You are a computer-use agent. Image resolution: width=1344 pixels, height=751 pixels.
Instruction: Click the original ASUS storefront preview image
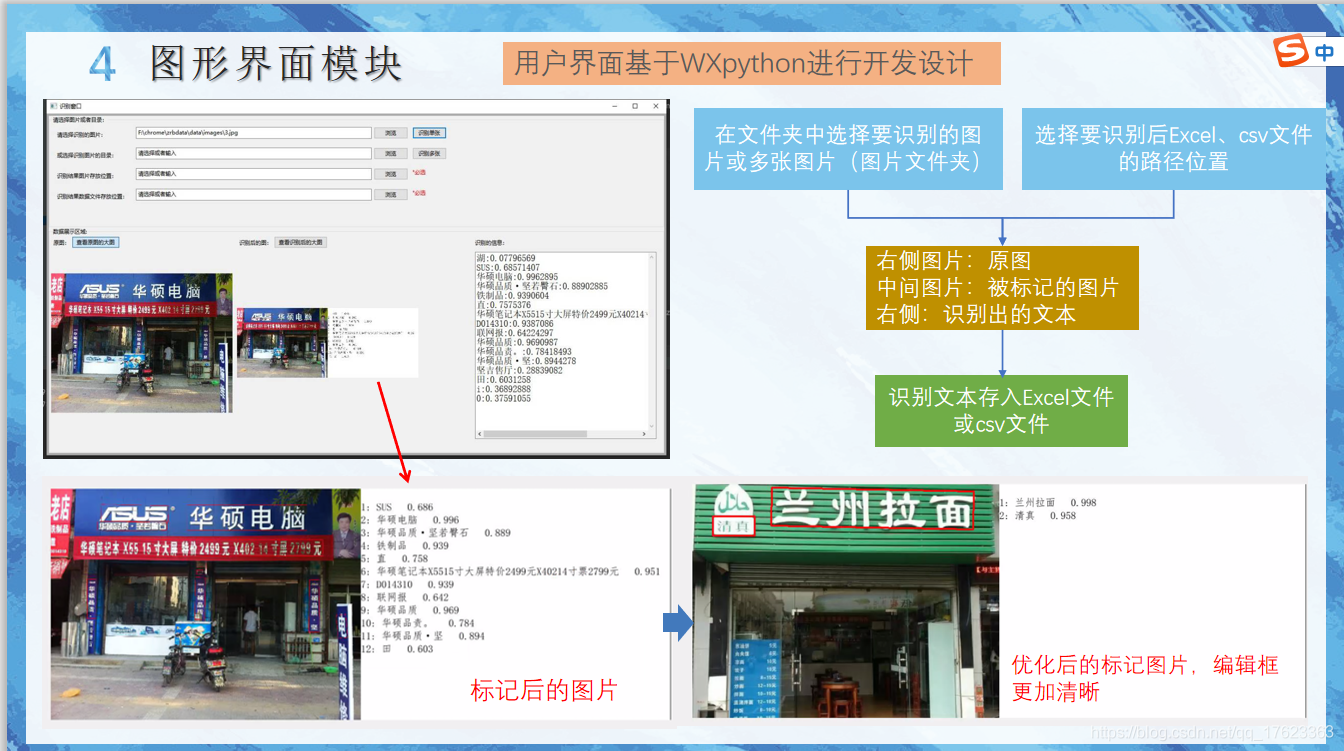tap(141, 343)
